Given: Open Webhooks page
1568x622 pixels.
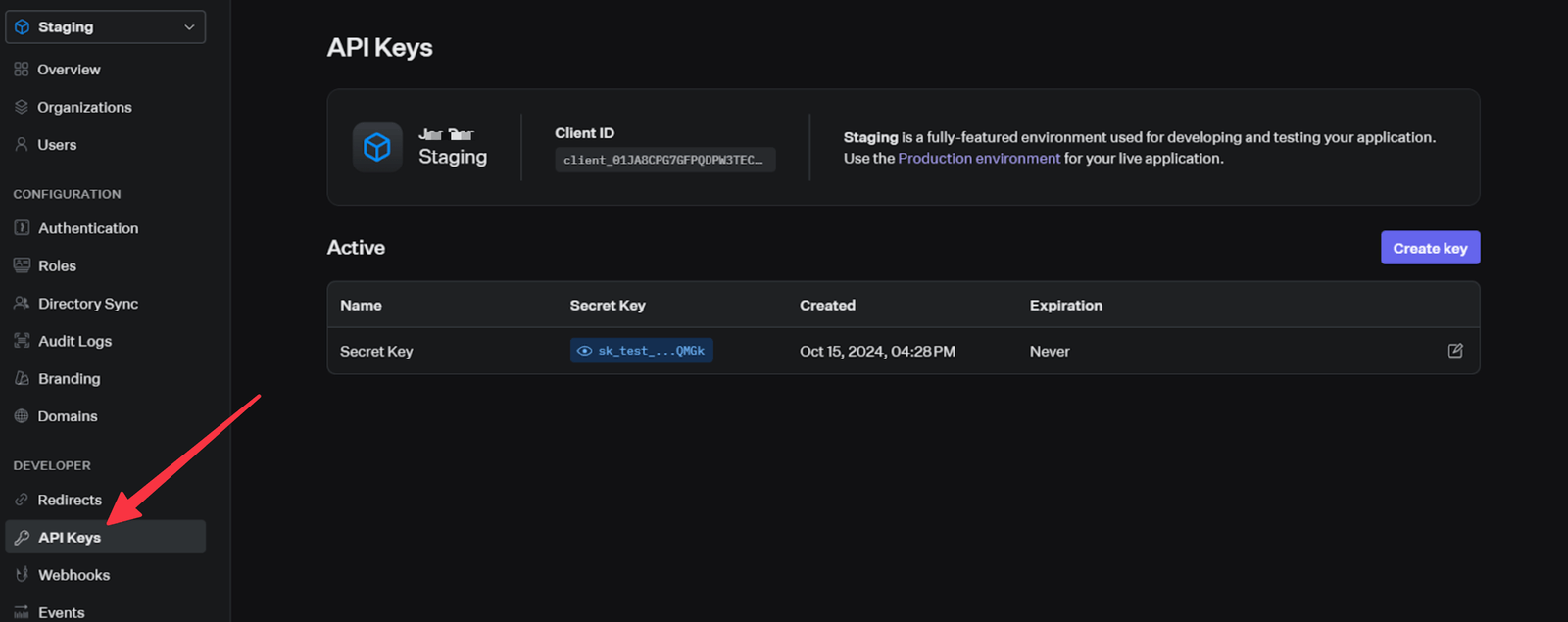Looking at the screenshot, I should (73, 575).
